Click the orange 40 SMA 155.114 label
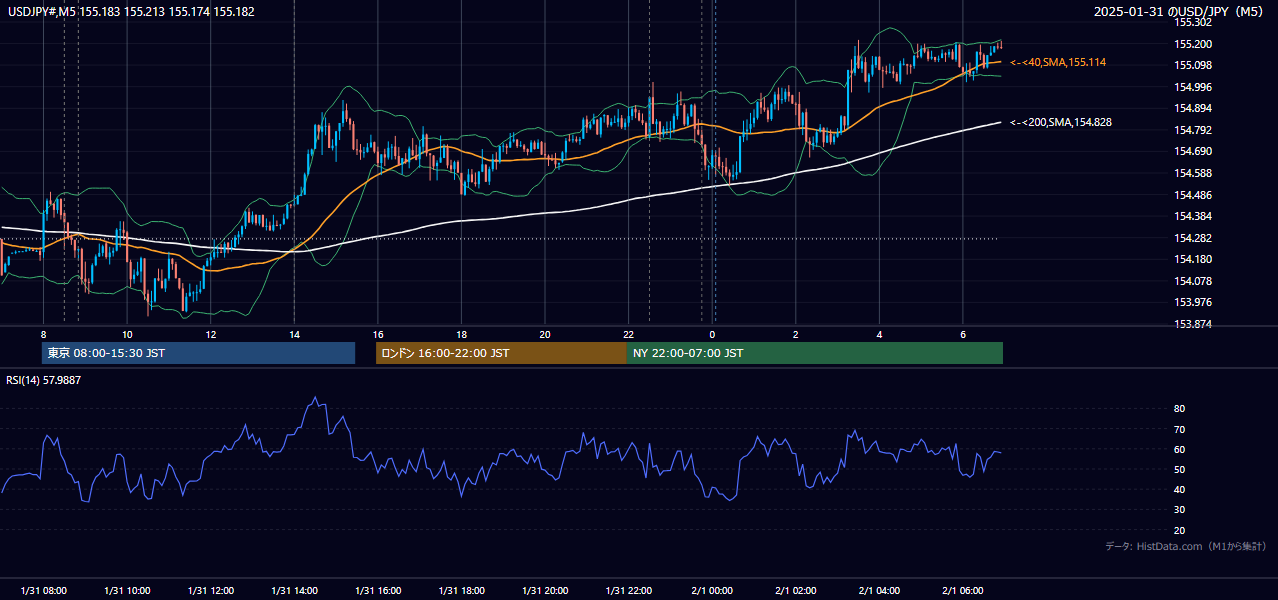Screen dimensions: 1278x600 [x=1058, y=62]
